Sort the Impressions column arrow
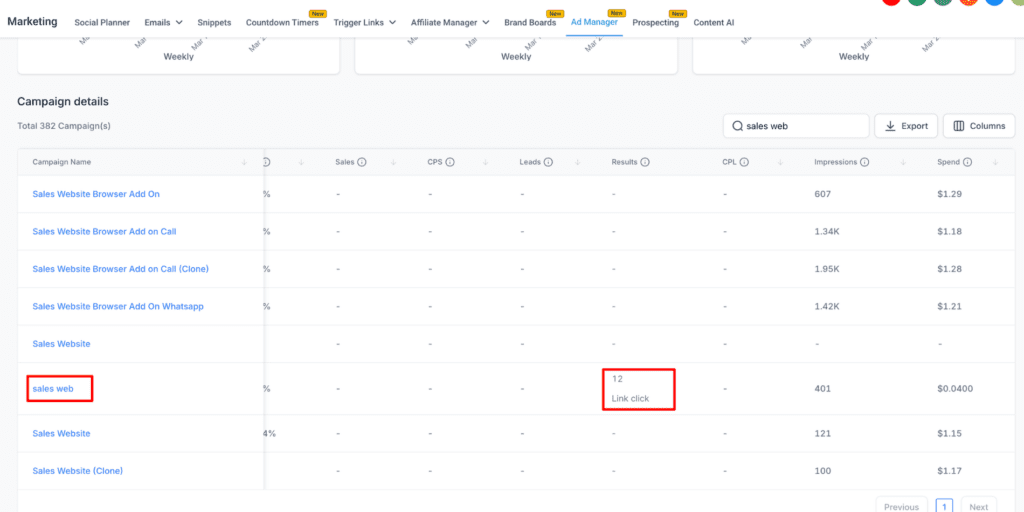This screenshot has width=1024, height=512. click(903, 162)
